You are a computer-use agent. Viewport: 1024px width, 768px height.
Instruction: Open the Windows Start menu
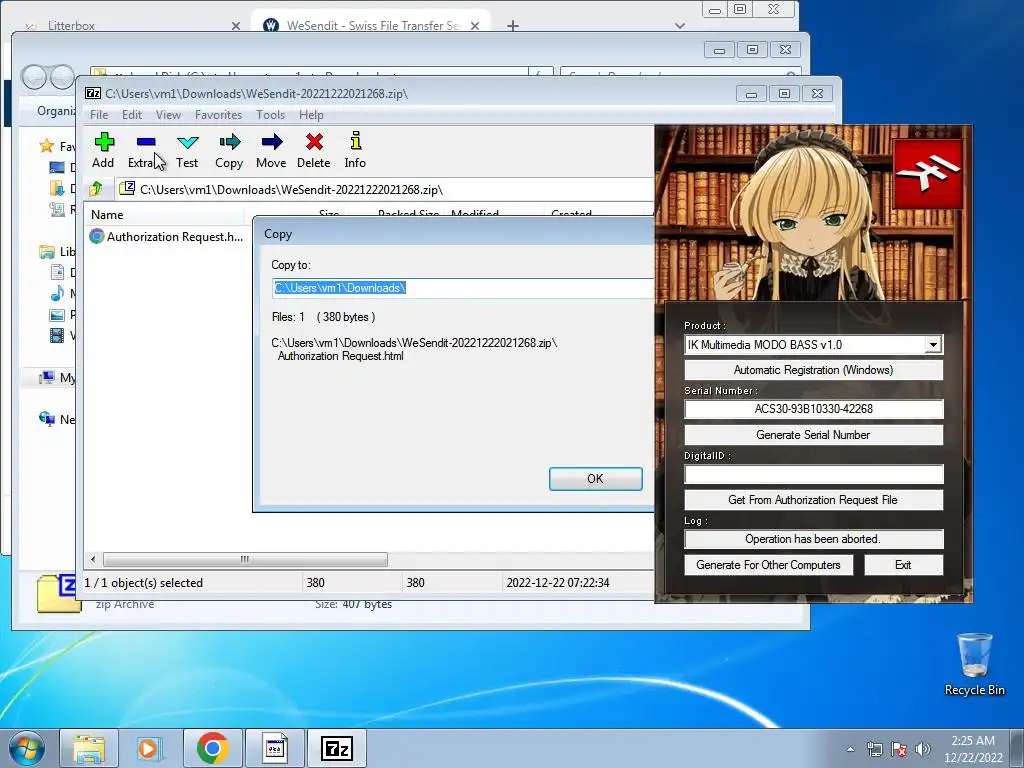pos(27,748)
